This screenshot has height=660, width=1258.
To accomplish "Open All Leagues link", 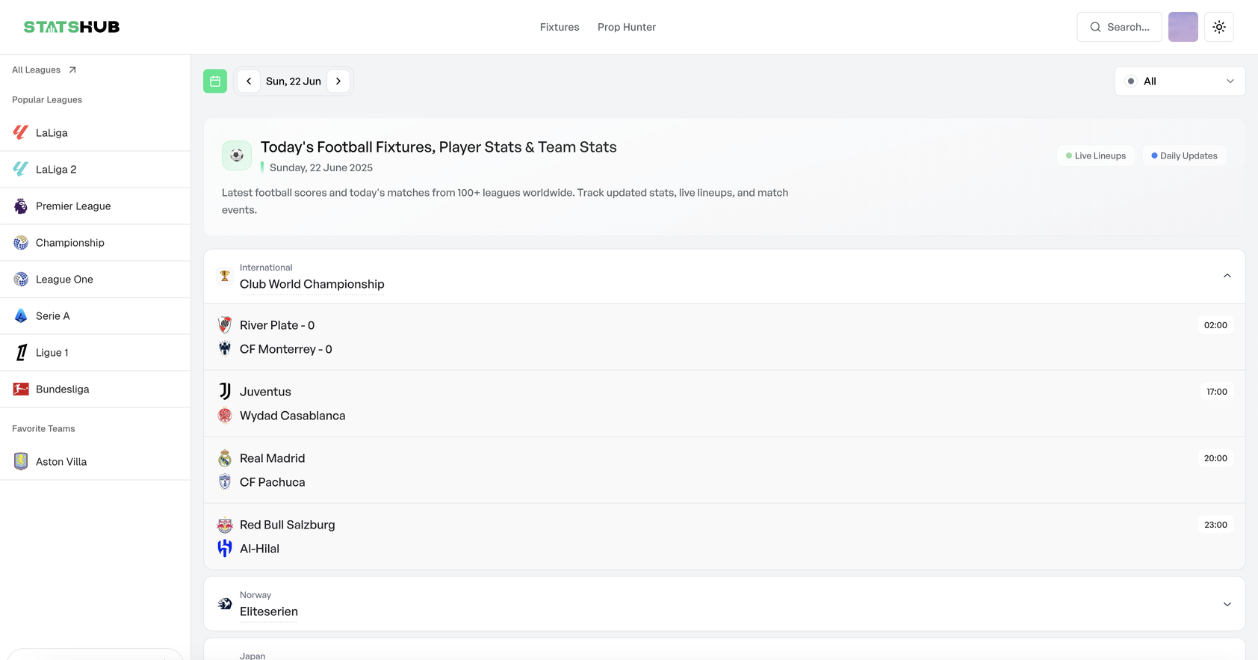I will [44, 70].
